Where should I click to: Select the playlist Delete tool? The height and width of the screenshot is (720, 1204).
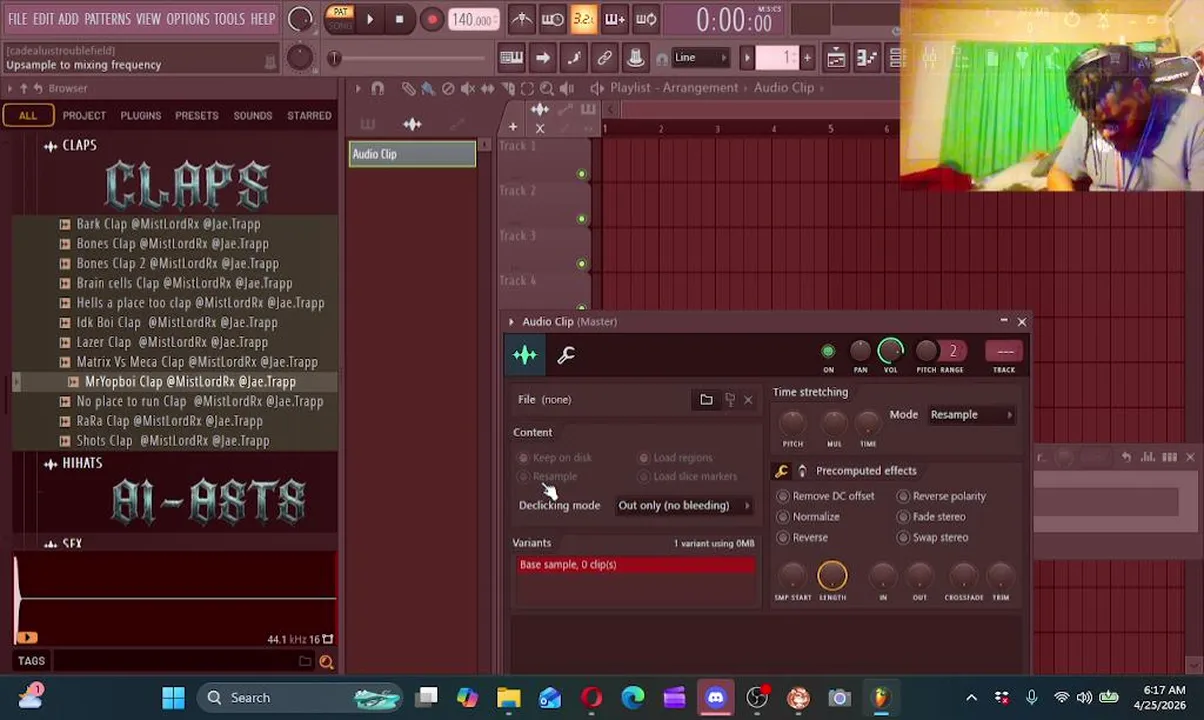[448, 88]
